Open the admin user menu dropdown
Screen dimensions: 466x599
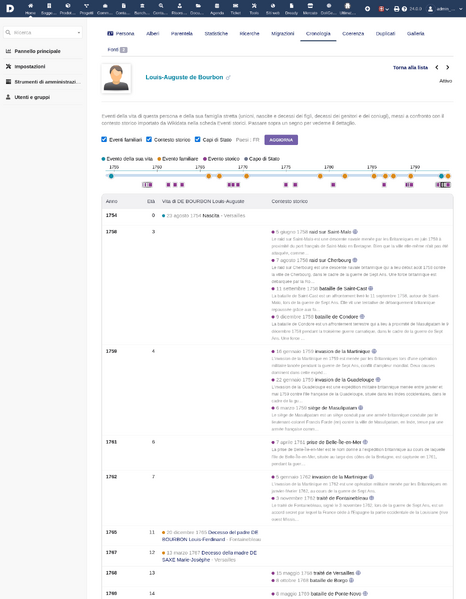pyautogui.click(x=445, y=8)
